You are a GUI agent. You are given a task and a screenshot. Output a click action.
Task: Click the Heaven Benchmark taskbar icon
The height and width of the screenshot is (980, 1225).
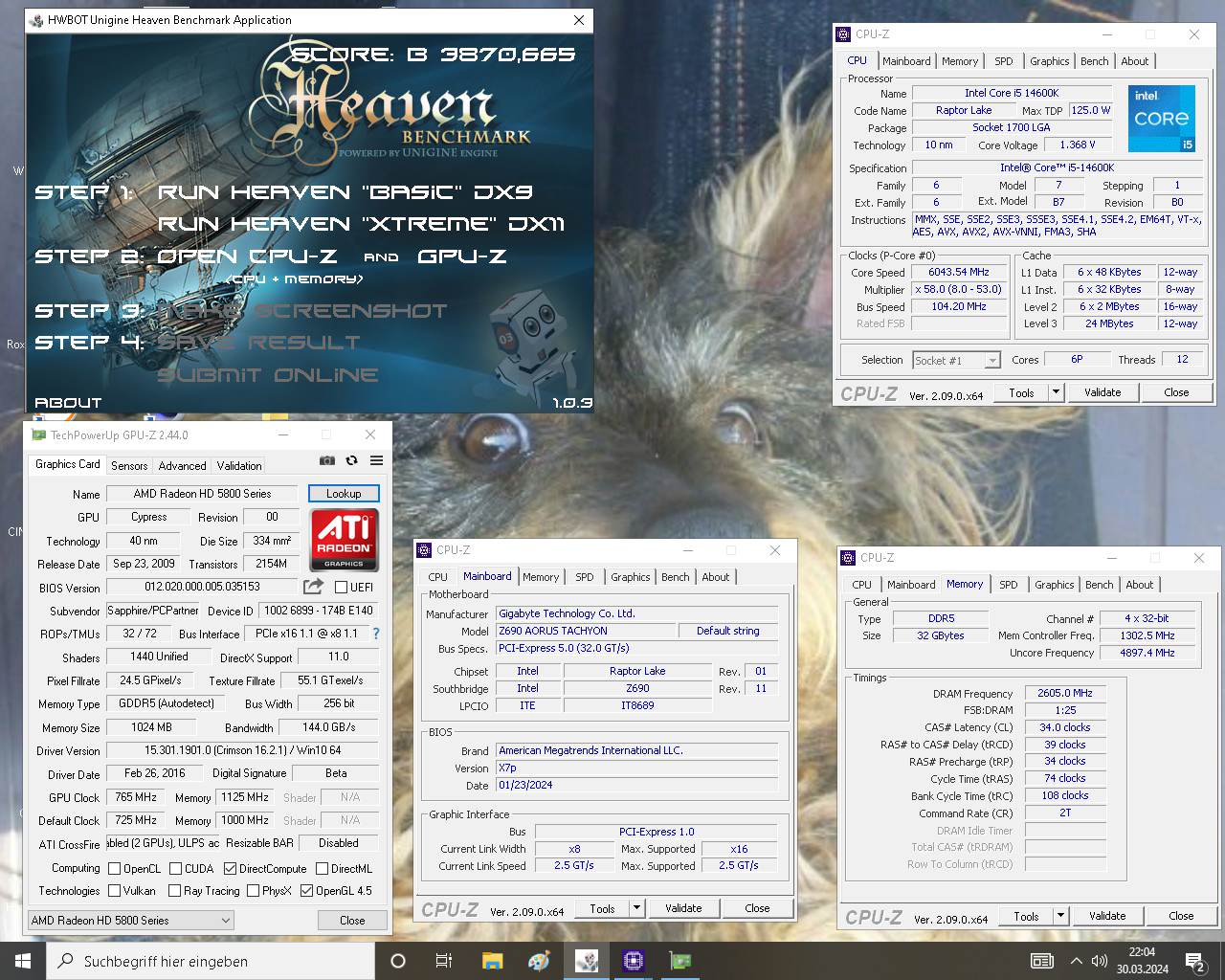coord(586,961)
